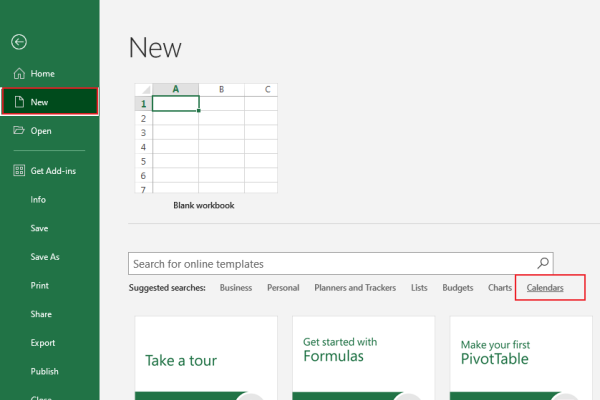Click the Budgets suggested search link

[457, 288]
